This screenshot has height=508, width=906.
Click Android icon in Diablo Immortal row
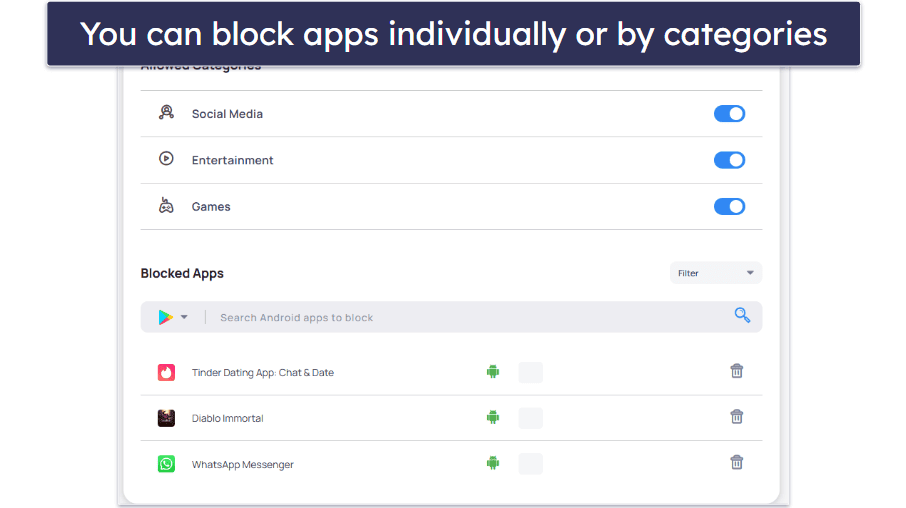pyautogui.click(x=493, y=417)
